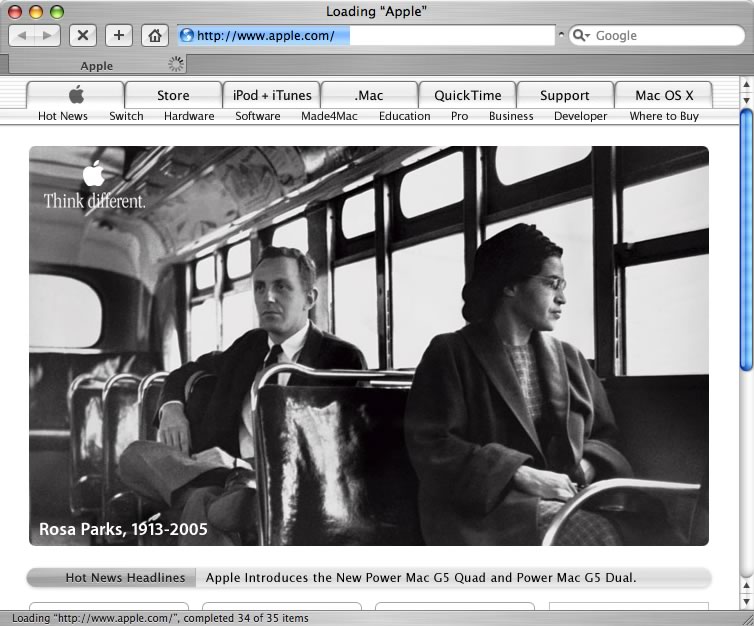Follow the Pro link

[459, 116]
